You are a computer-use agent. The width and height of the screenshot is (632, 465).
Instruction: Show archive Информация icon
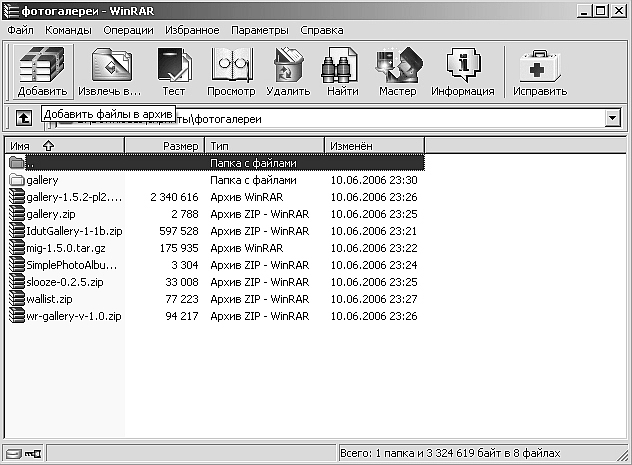click(464, 64)
